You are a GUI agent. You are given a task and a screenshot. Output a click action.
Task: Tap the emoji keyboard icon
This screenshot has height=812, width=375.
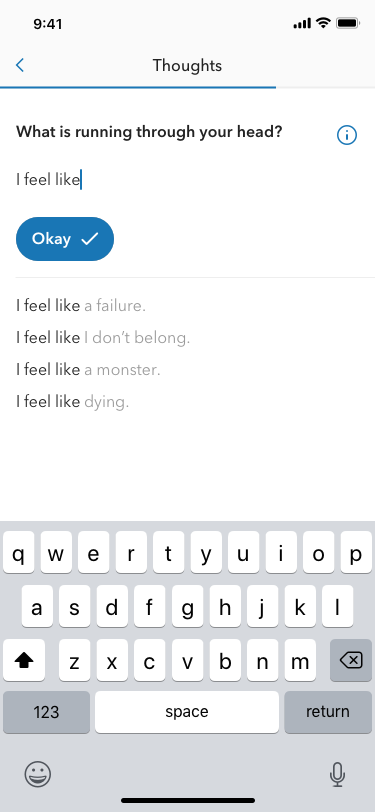(38, 775)
